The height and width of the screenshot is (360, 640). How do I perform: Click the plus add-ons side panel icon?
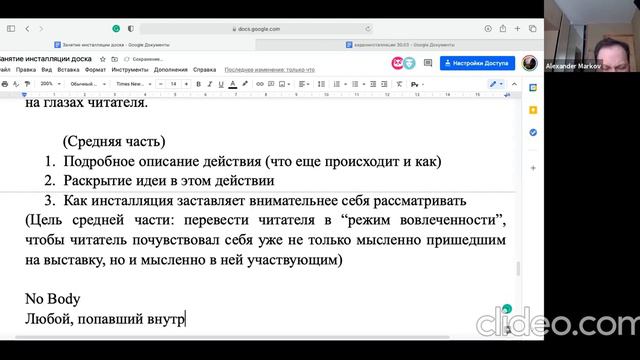point(533,168)
